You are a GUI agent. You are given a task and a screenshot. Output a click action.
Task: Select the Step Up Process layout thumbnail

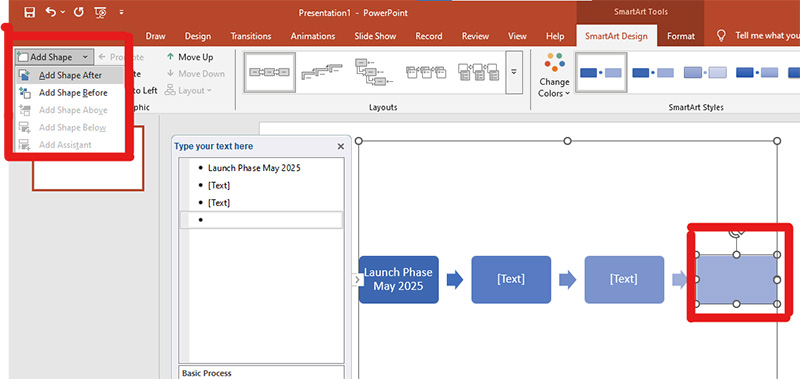[321, 72]
